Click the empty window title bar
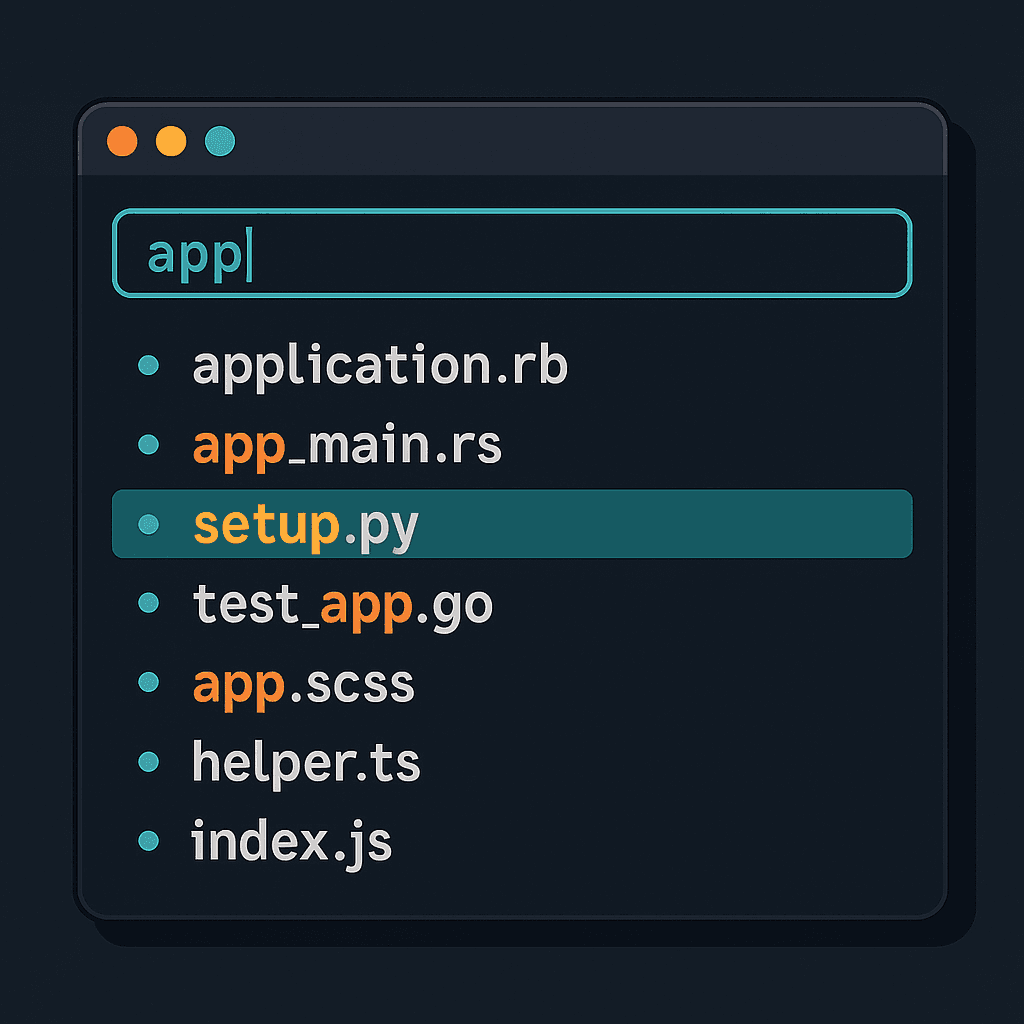 pos(590,141)
